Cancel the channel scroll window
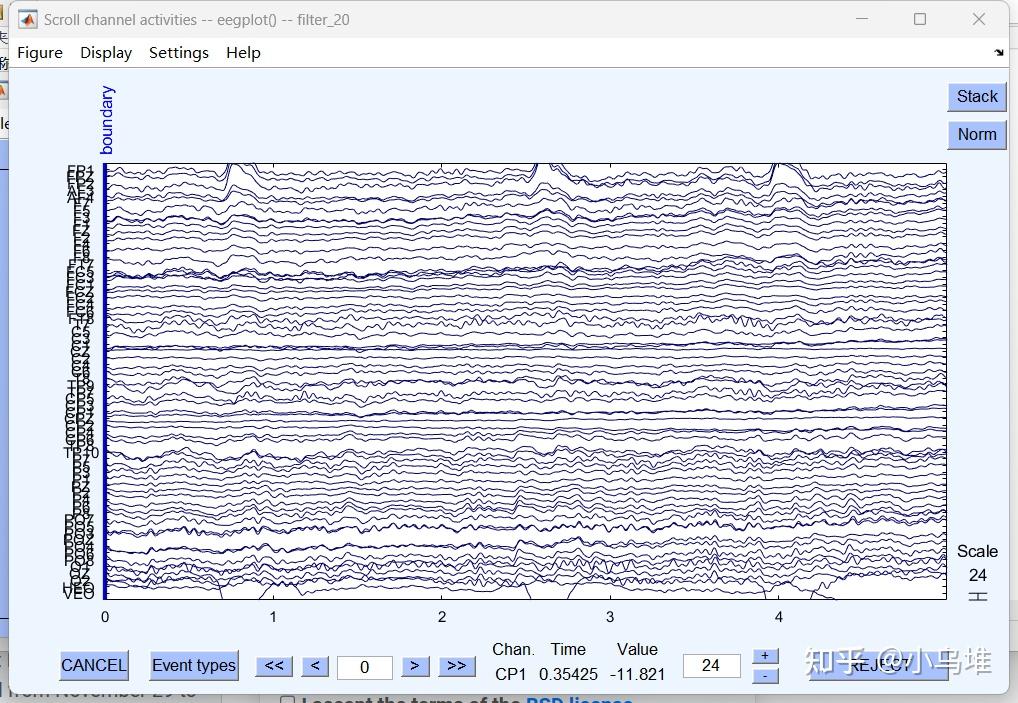Screen dimensions: 1018x703 94,665
